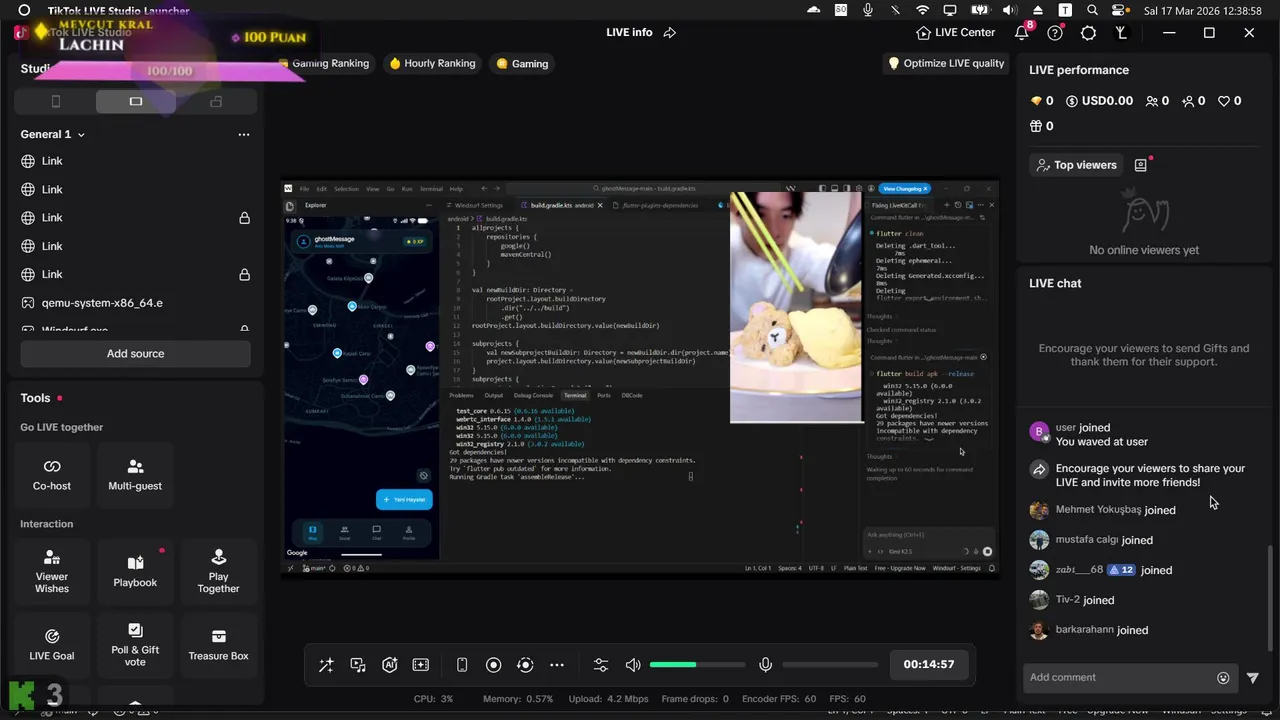The width and height of the screenshot is (1280, 720).
Task: Unlock the third Link source
Action: pos(244,218)
